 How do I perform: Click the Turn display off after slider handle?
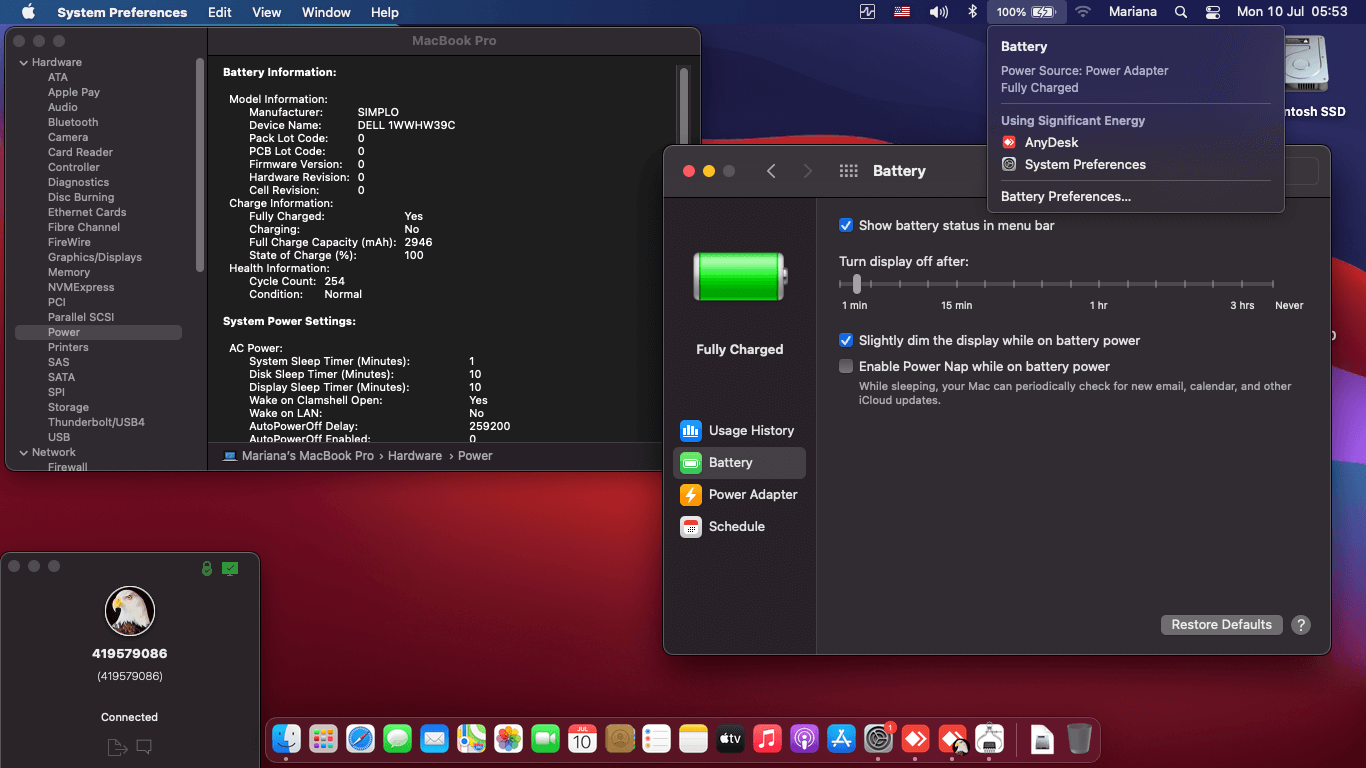(856, 284)
